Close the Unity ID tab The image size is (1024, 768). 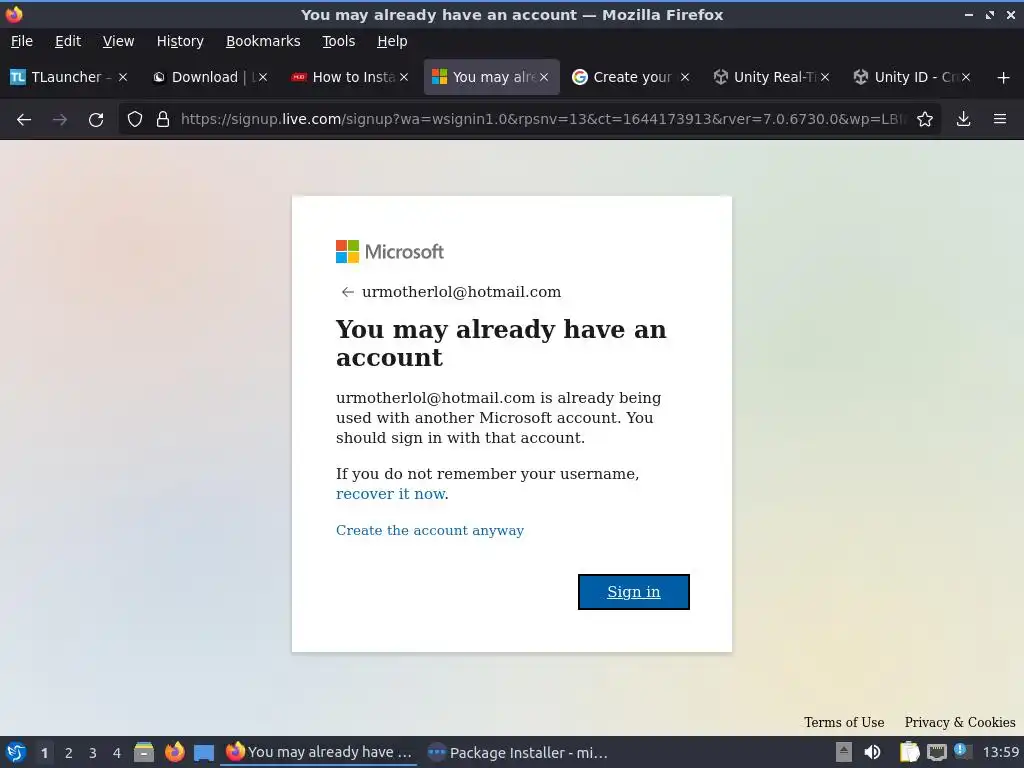966,77
